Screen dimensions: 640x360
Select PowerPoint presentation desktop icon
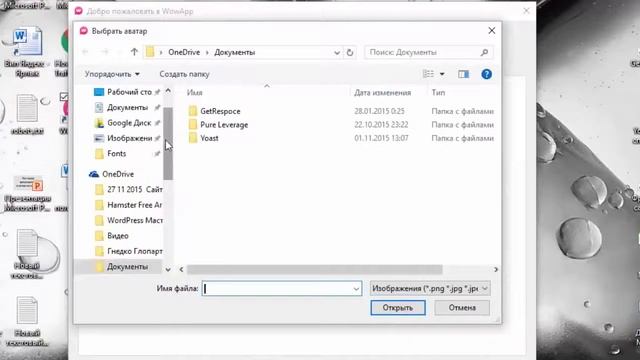click(x=28, y=193)
